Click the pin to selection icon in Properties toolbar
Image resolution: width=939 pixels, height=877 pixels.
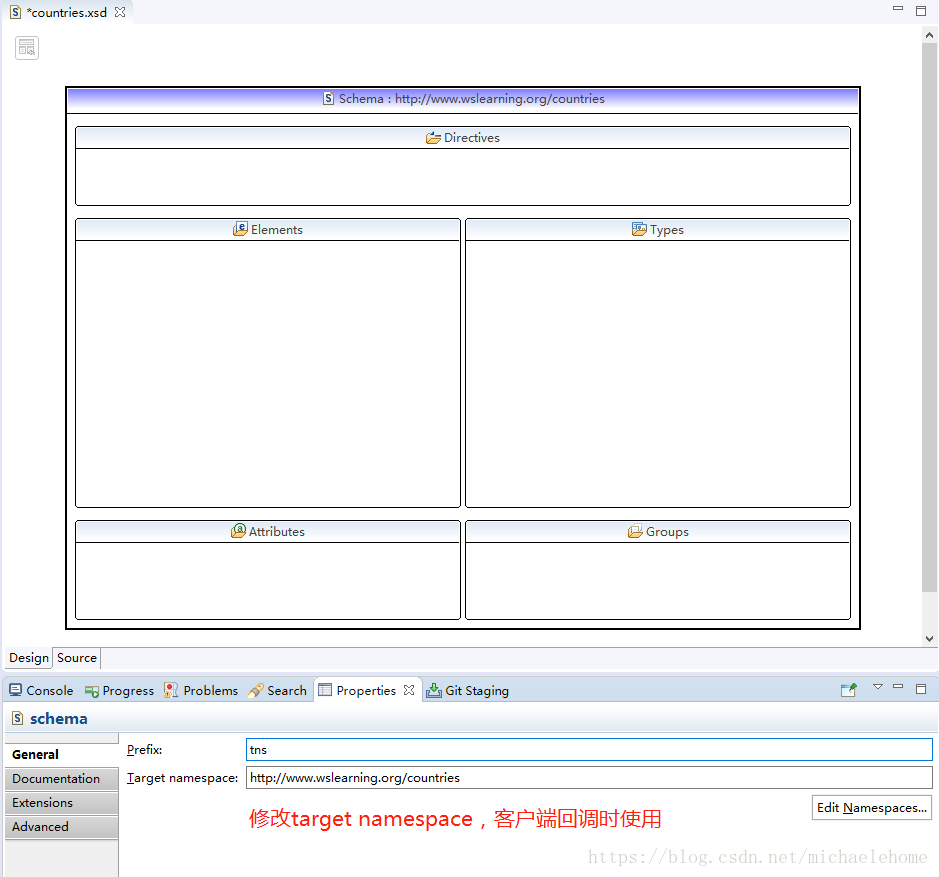(849, 690)
